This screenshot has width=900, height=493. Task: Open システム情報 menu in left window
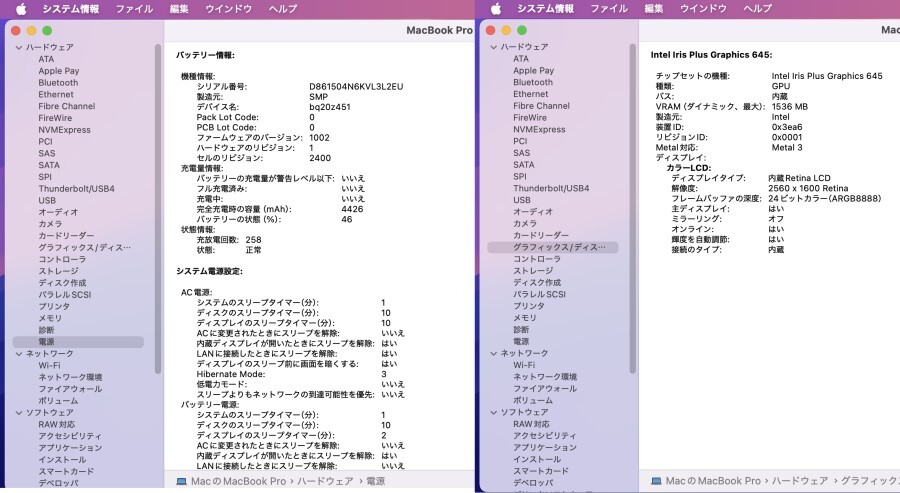[71, 9]
